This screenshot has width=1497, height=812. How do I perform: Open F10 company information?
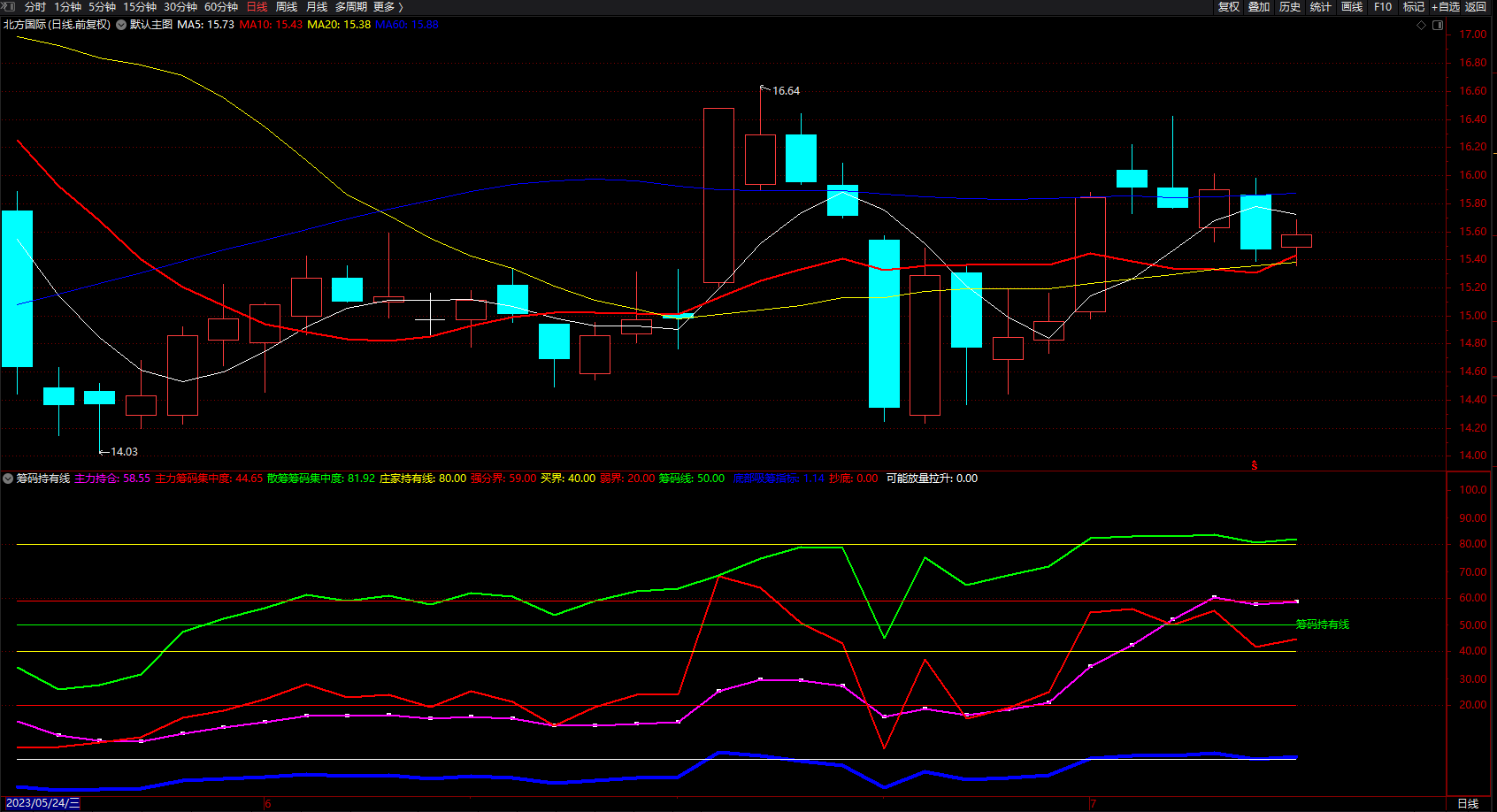1383,7
